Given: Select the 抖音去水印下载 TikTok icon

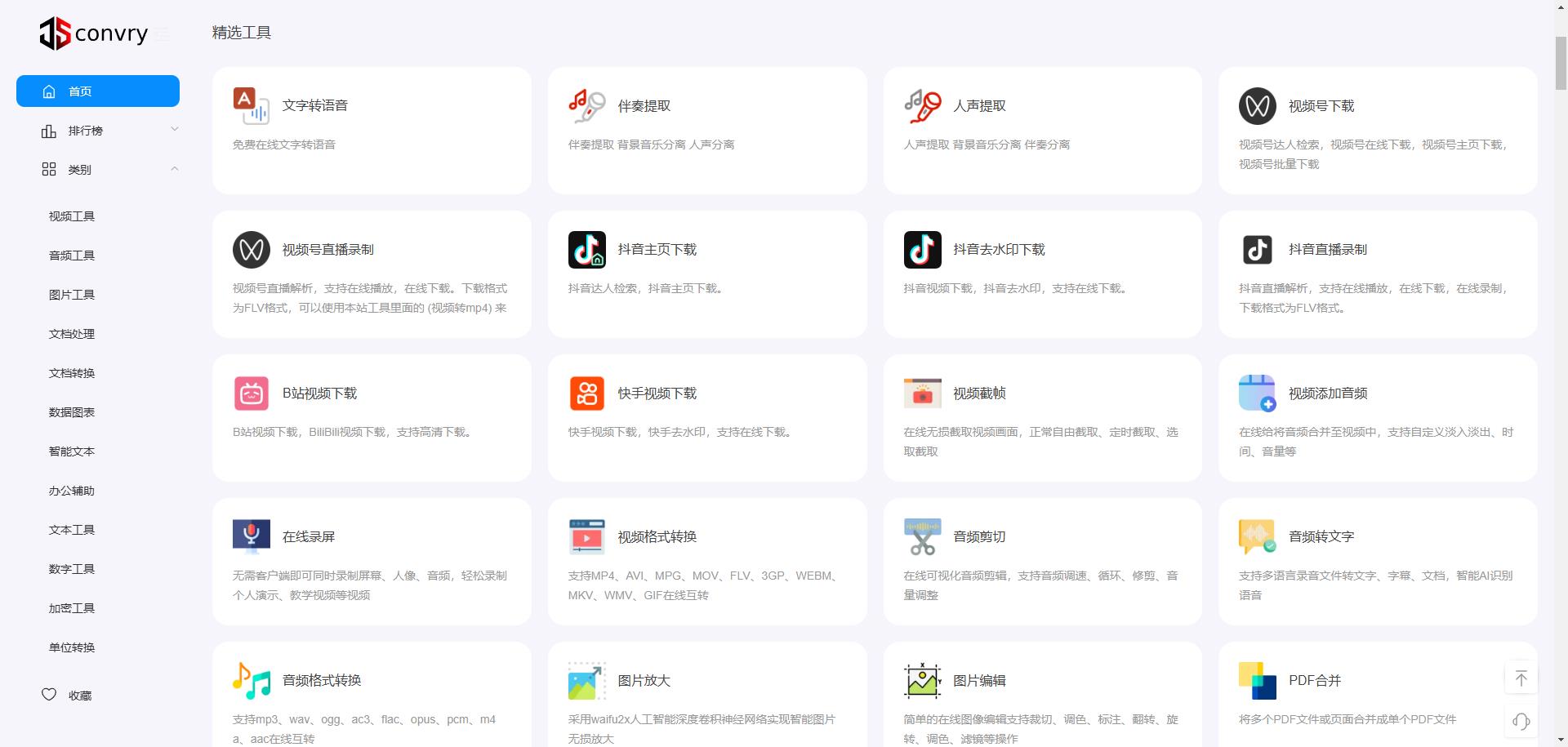Looking at the screenshot, I should click(x=922, y=250).
